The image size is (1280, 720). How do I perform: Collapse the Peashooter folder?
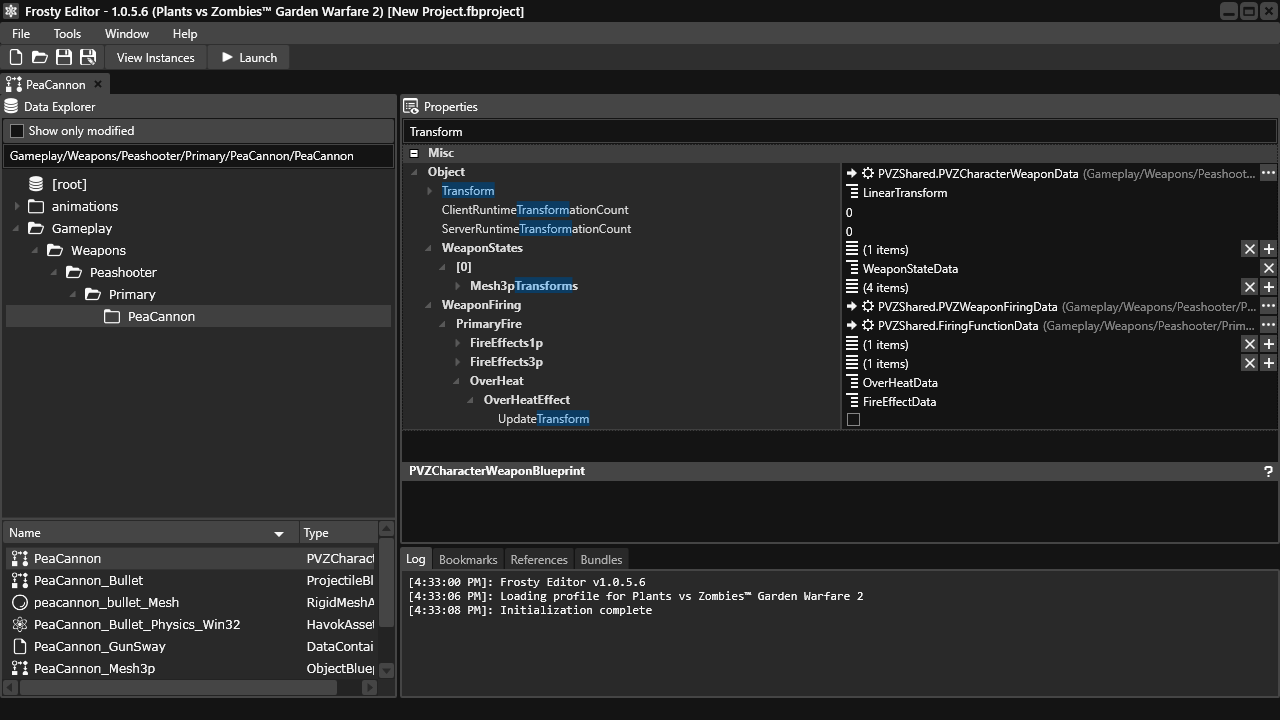(55, 273)
